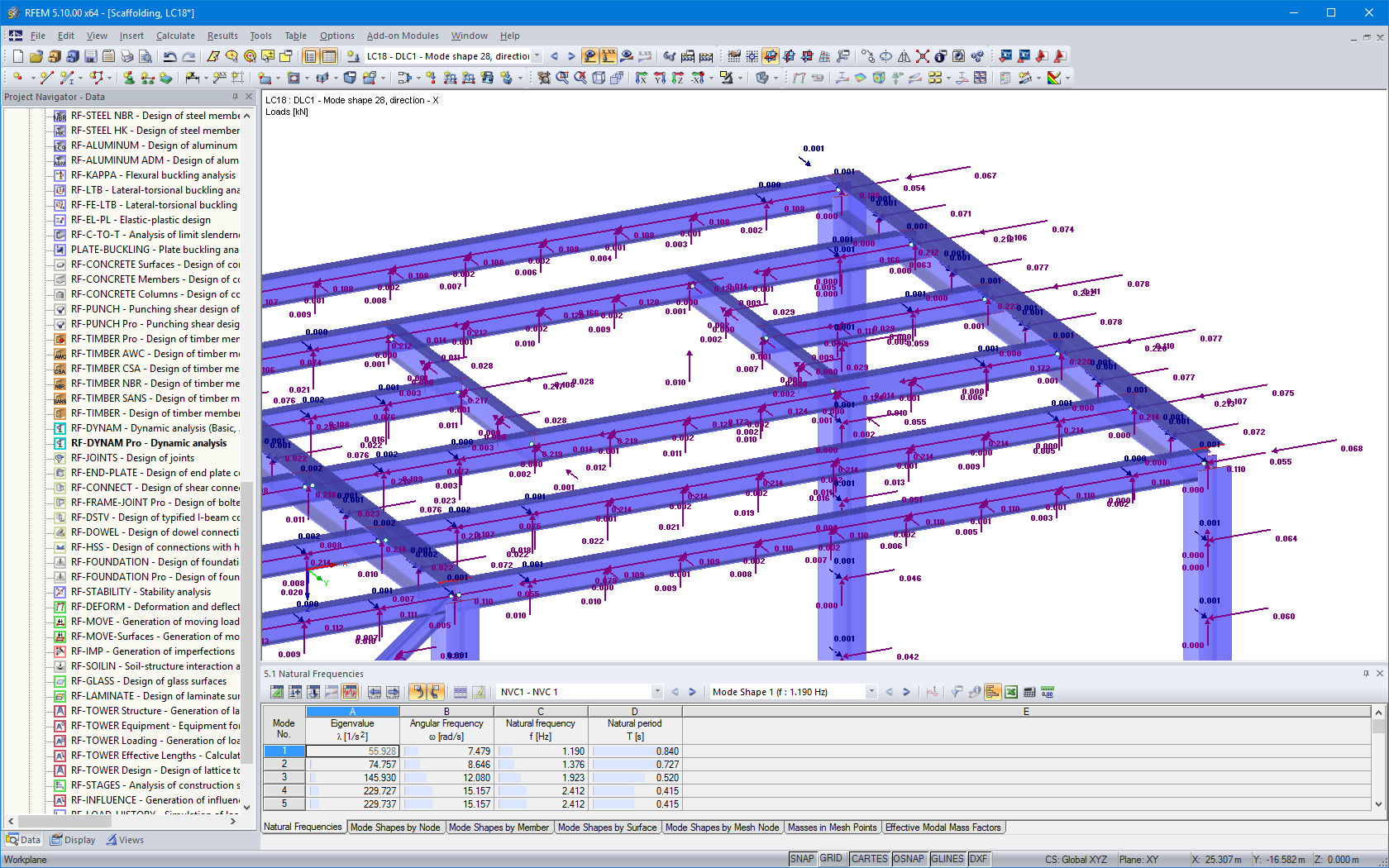Switch to Masses in Mesh Points tab

coord(832,827)
